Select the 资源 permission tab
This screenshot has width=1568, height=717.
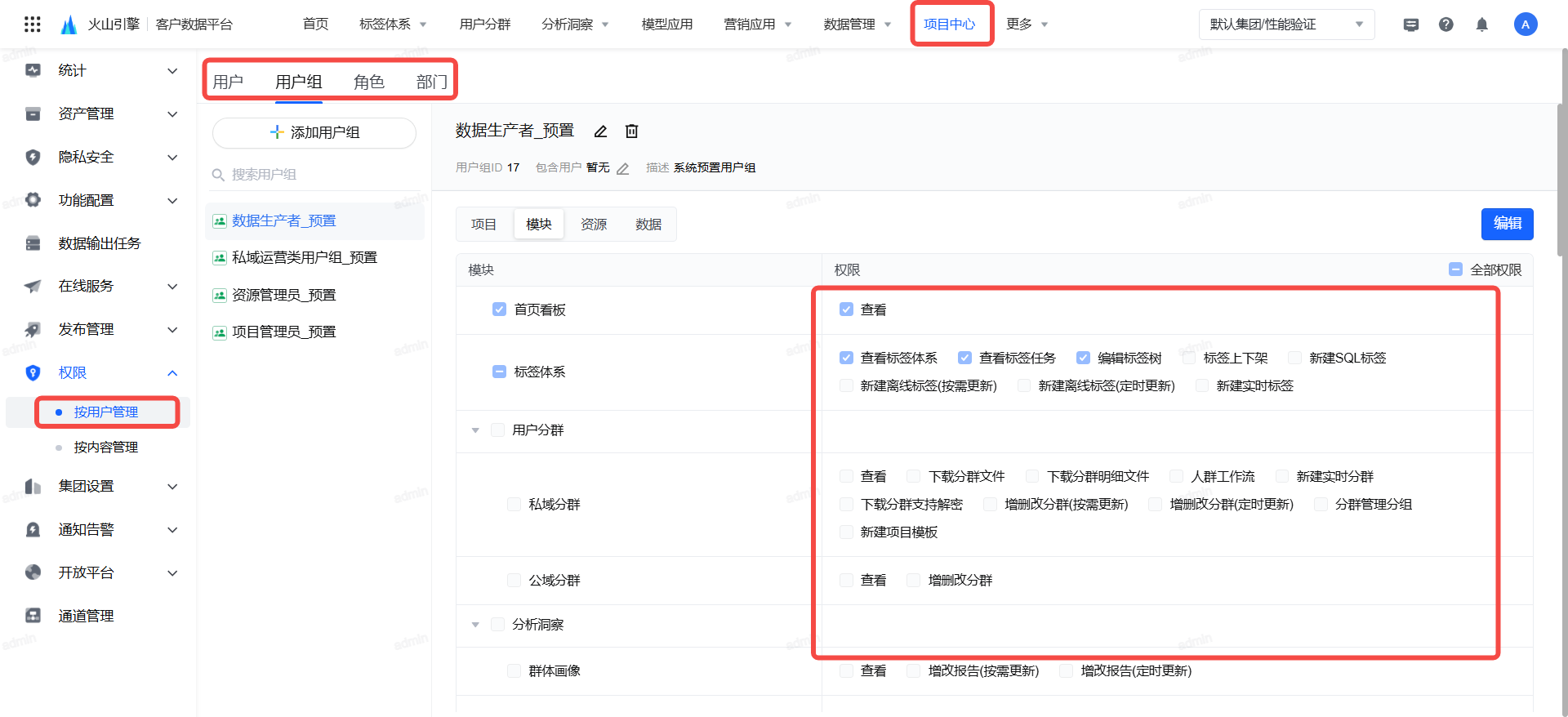coord(594,225)
